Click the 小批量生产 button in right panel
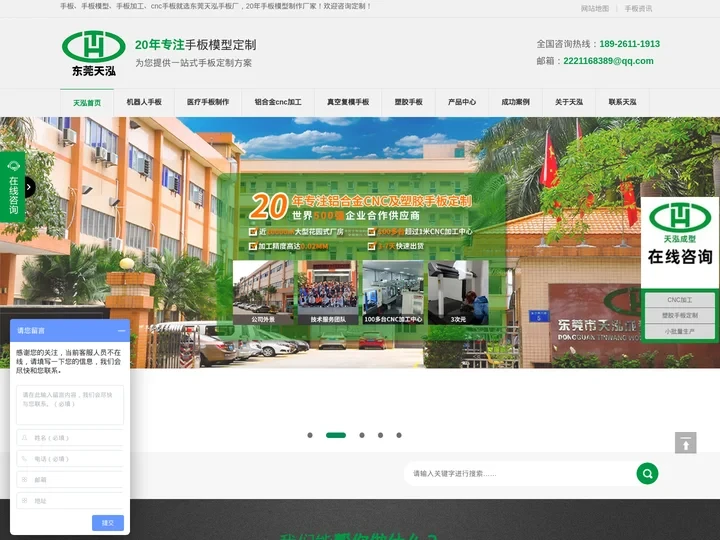 pos(680,331)
